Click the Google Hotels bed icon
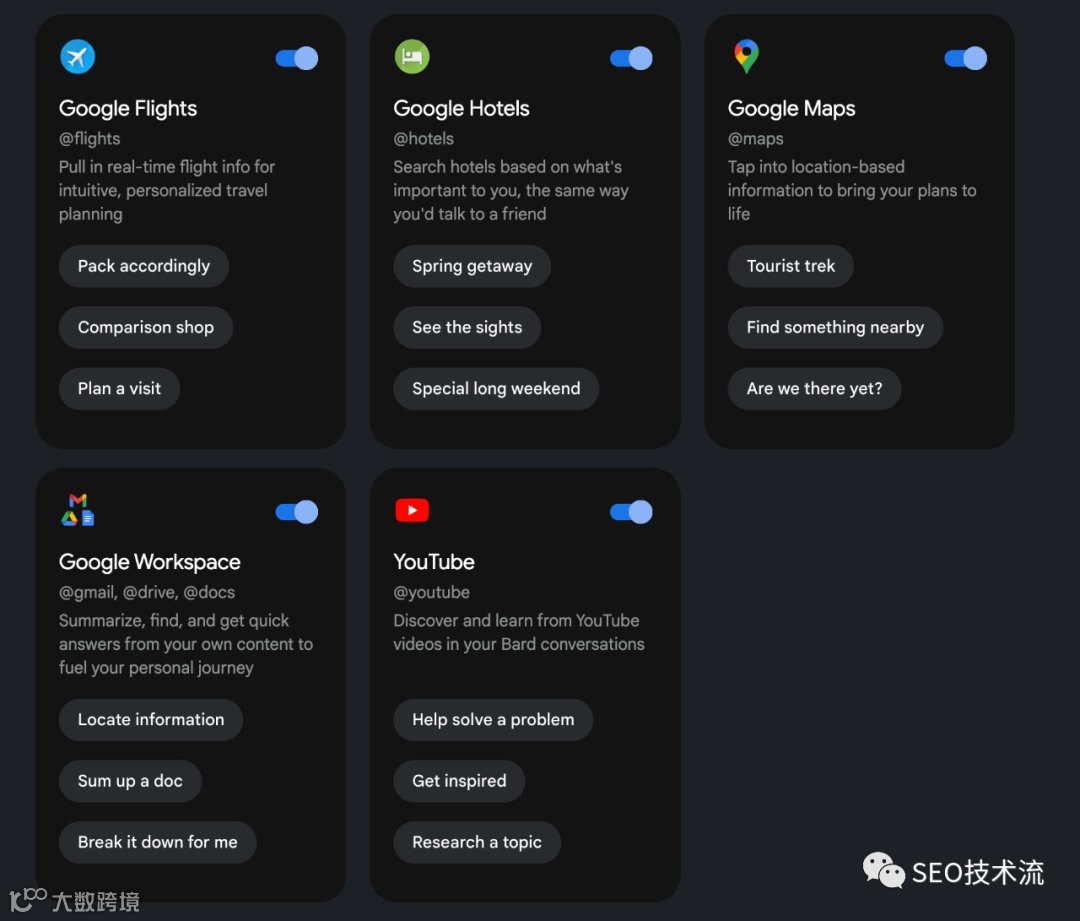Viewport: 1080px width, 921px height. point(411,57)
